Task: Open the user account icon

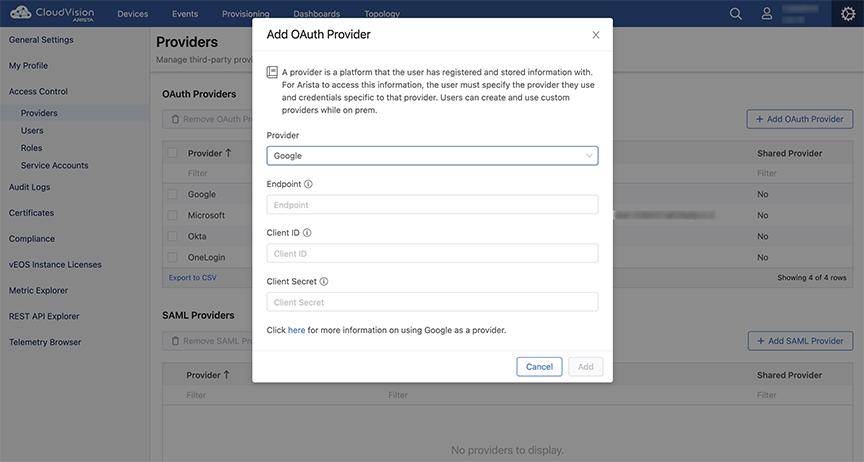Action: (x=766, y=14)
